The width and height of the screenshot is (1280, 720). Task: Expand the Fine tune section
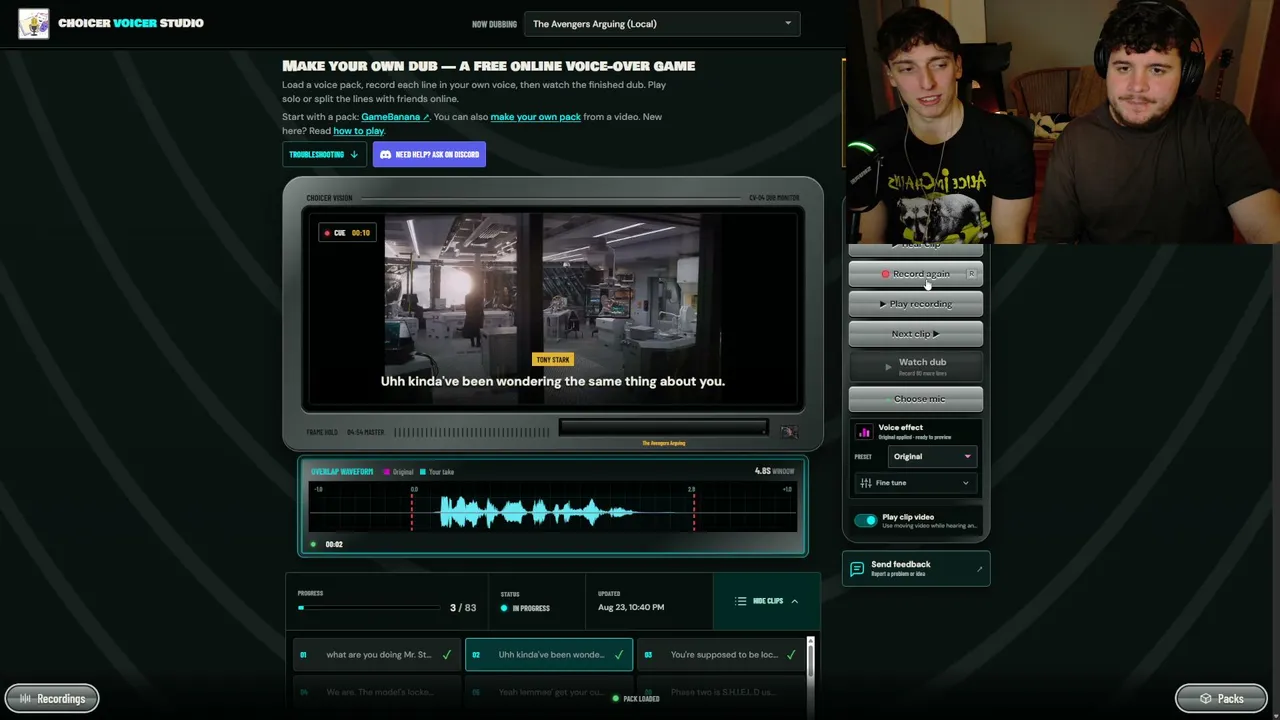point(915,483)
